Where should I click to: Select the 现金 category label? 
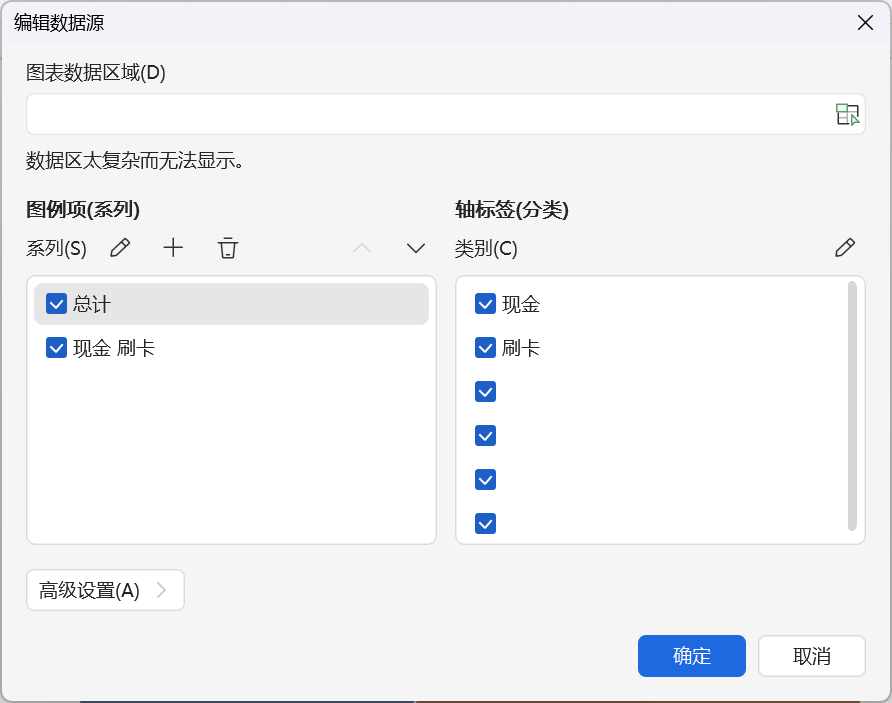click(x=521, y=304)
